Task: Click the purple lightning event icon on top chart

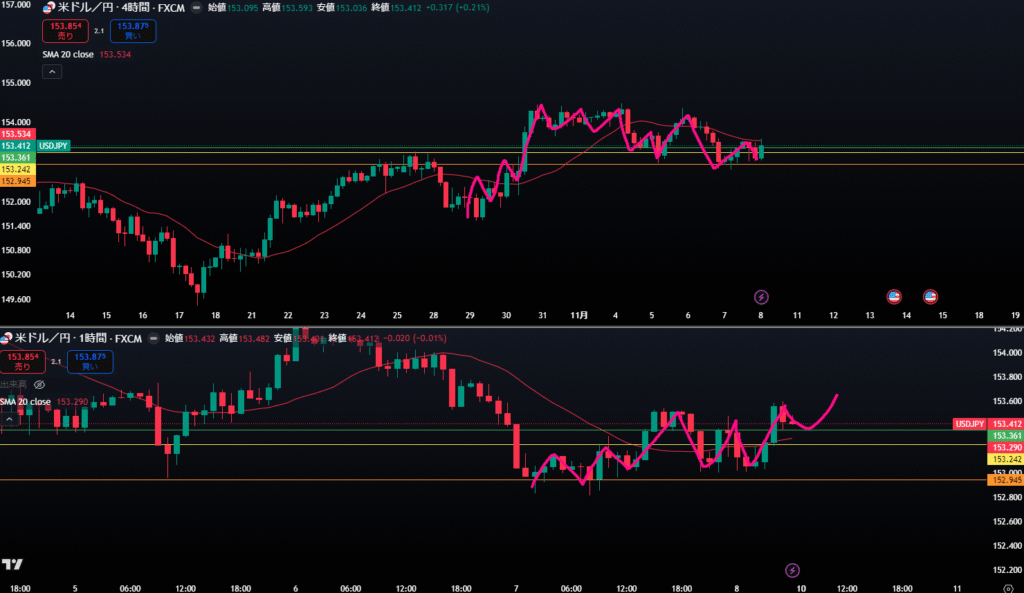Action: 761,297
